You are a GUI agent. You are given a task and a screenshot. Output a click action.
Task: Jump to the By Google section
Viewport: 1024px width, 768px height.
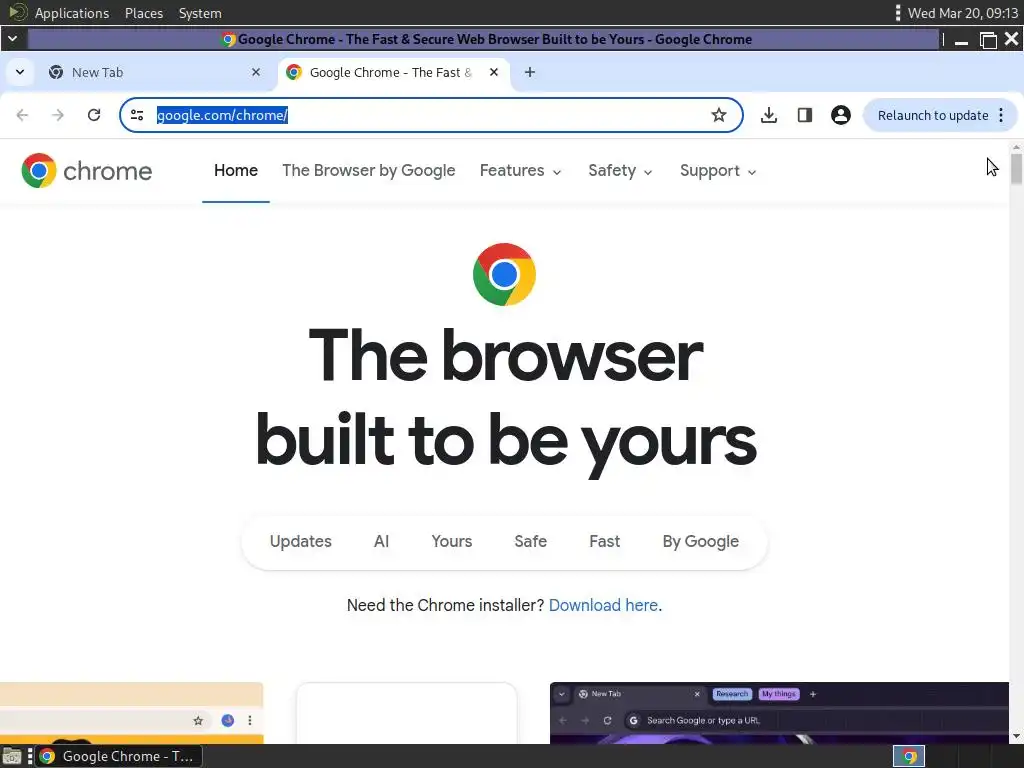pos(701,541)
